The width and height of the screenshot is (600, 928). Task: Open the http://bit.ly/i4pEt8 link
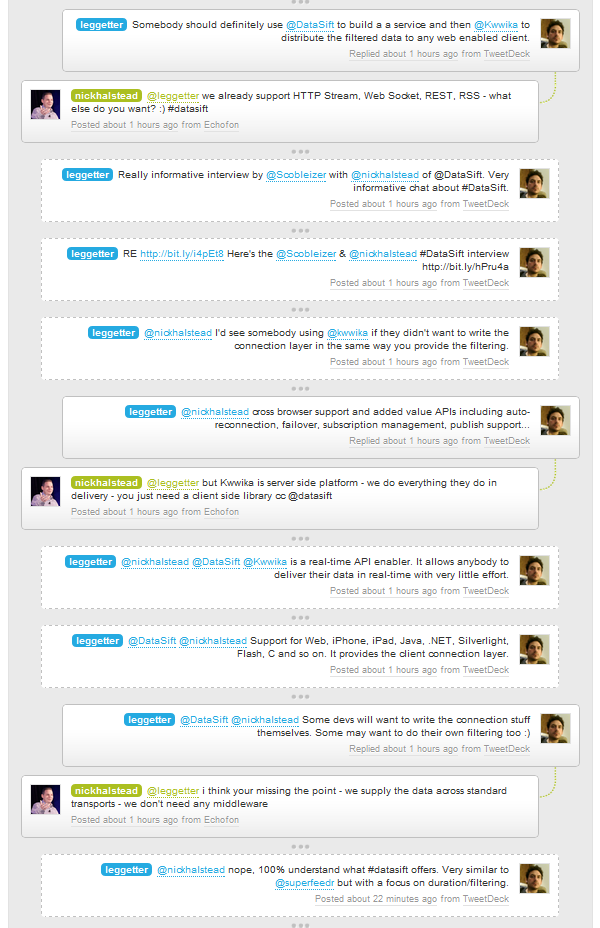point(182,254)
